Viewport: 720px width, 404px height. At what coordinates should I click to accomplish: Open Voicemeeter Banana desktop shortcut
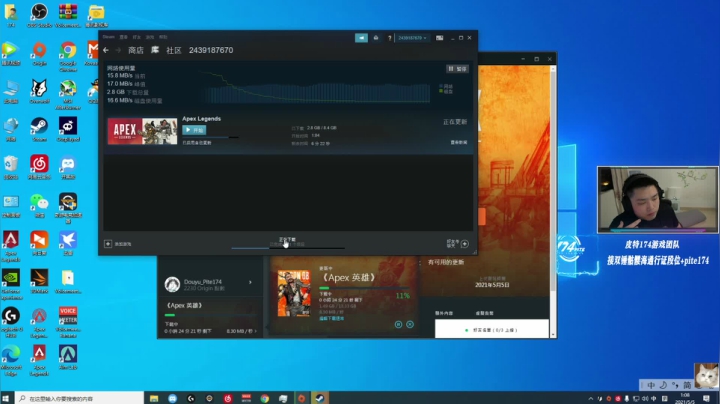pyautogui.click(x=68, y=322)
